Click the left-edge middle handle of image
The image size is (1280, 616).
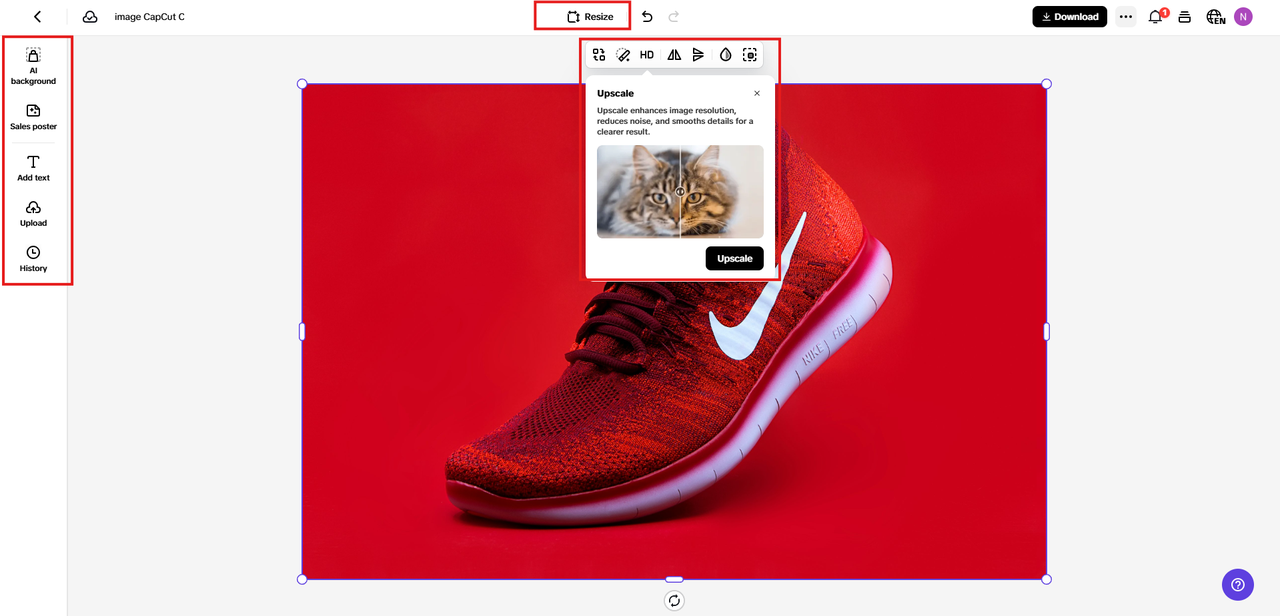coord(302,331)
